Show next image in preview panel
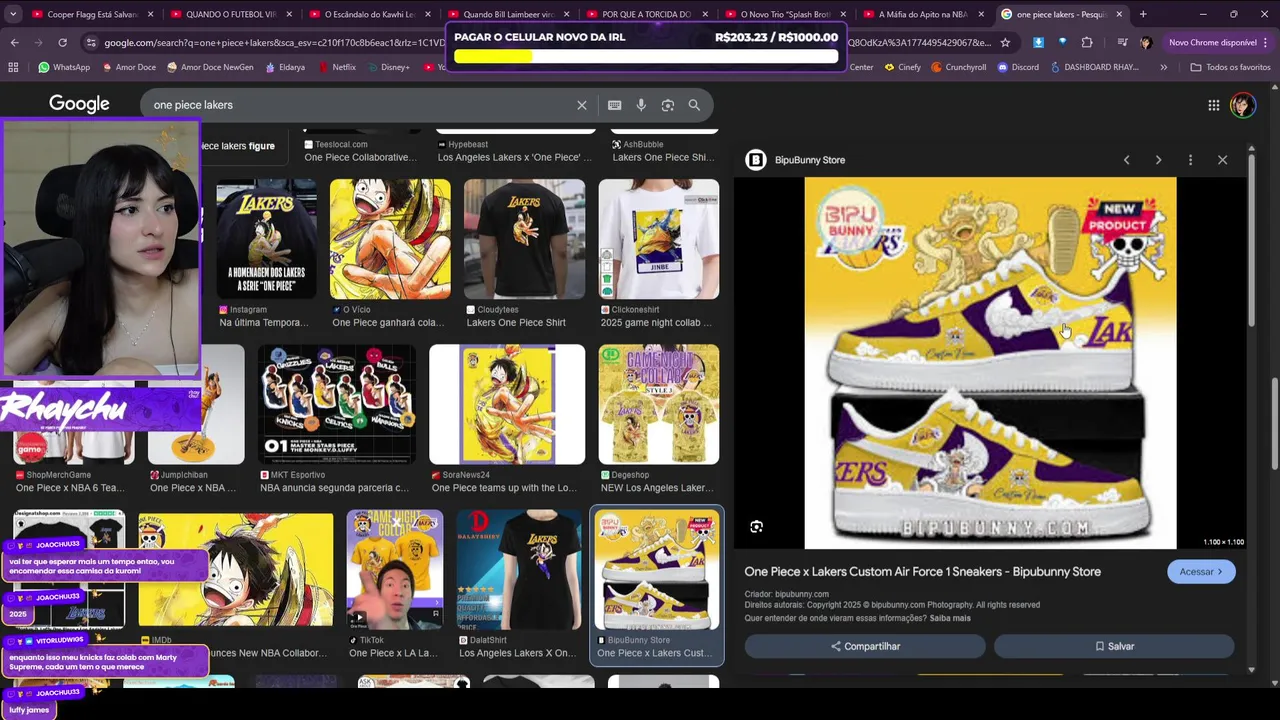 coord(1158,160)
